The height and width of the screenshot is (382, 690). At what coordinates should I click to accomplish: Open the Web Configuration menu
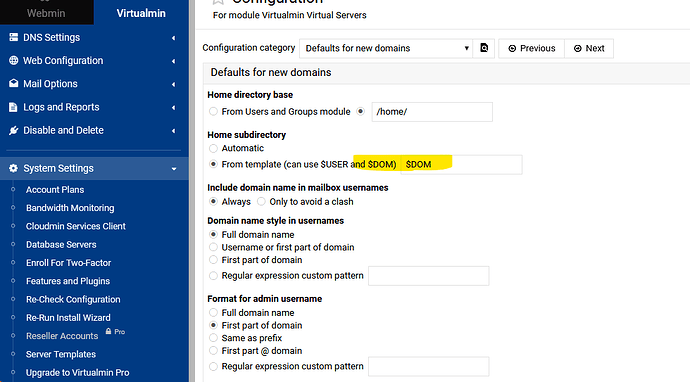click(x=63, y=60)
